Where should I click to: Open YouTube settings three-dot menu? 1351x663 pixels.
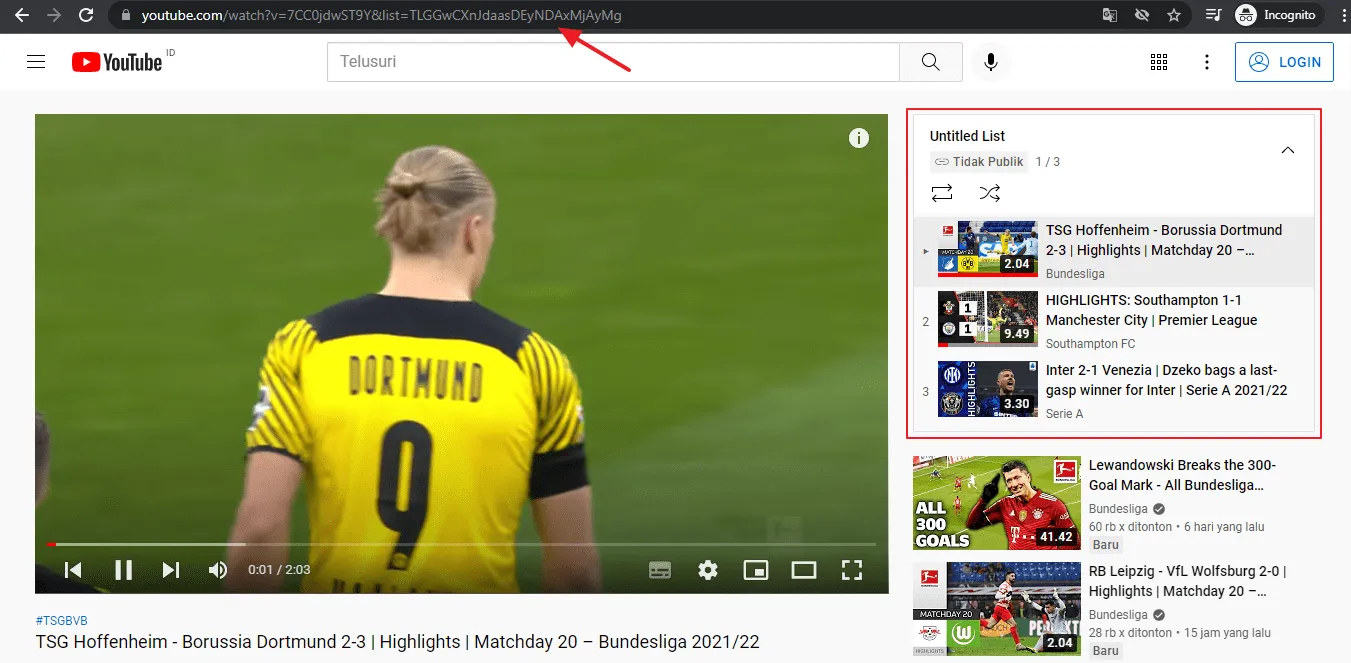pos(1207,62)
